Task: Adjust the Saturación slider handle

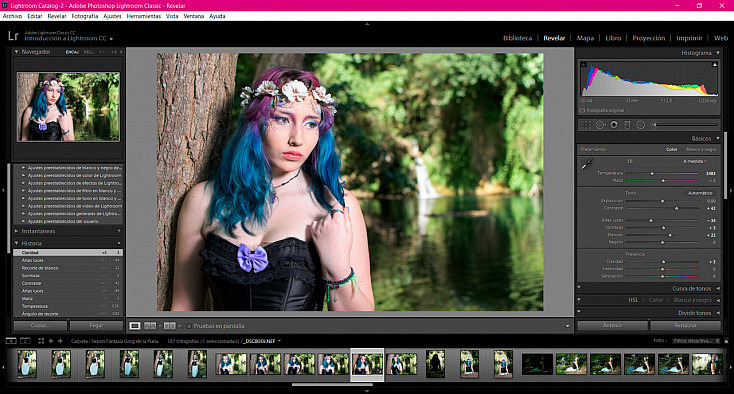Action: pyautogui.click(x=662, y=276)
